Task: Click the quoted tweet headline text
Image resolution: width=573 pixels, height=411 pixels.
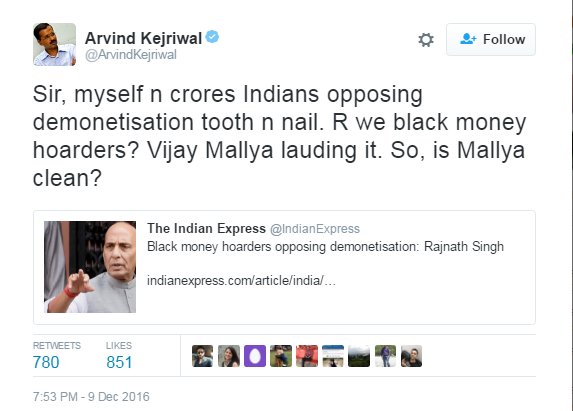Action: (x=325, y=247)
